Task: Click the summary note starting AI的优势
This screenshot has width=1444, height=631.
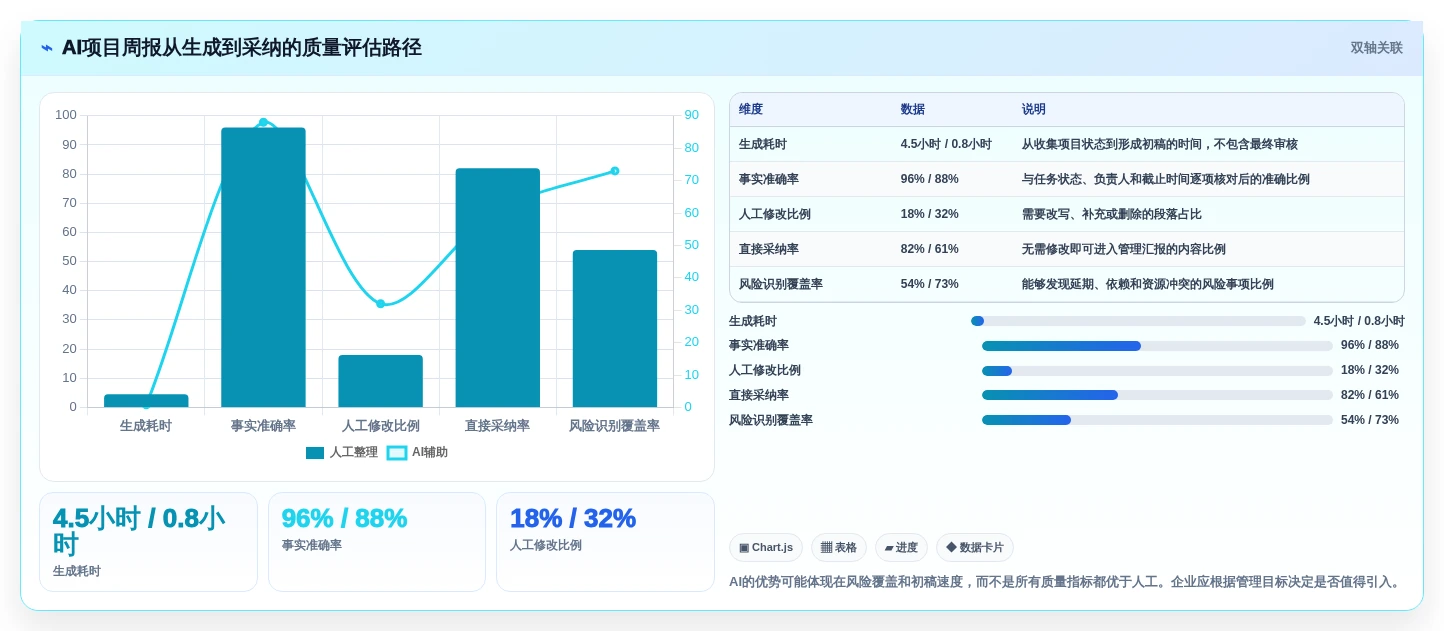Action: (x=1066, y=582)
